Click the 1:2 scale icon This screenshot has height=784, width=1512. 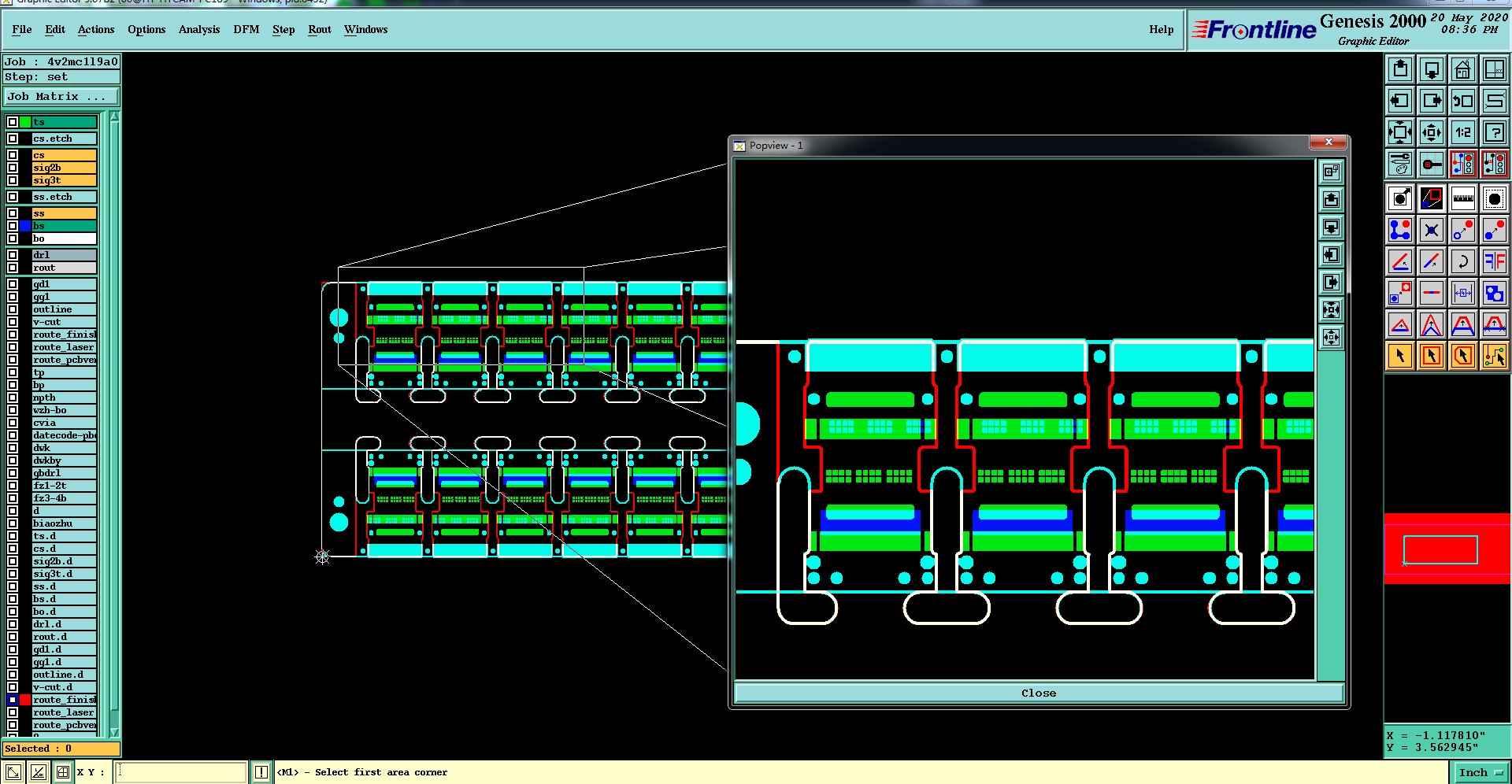(1463, 132)
